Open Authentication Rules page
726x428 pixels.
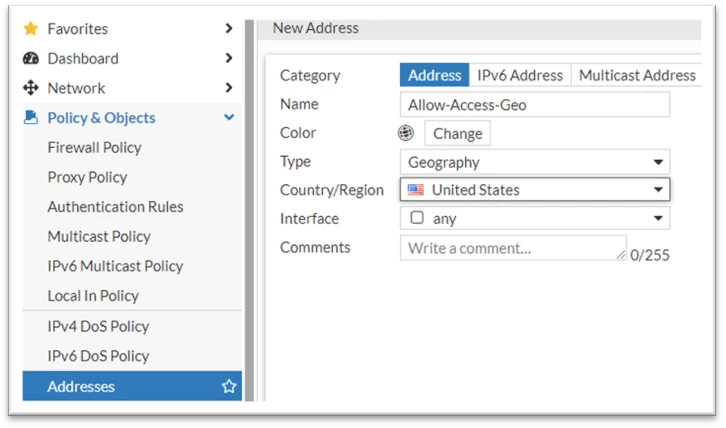click(115, 207)
